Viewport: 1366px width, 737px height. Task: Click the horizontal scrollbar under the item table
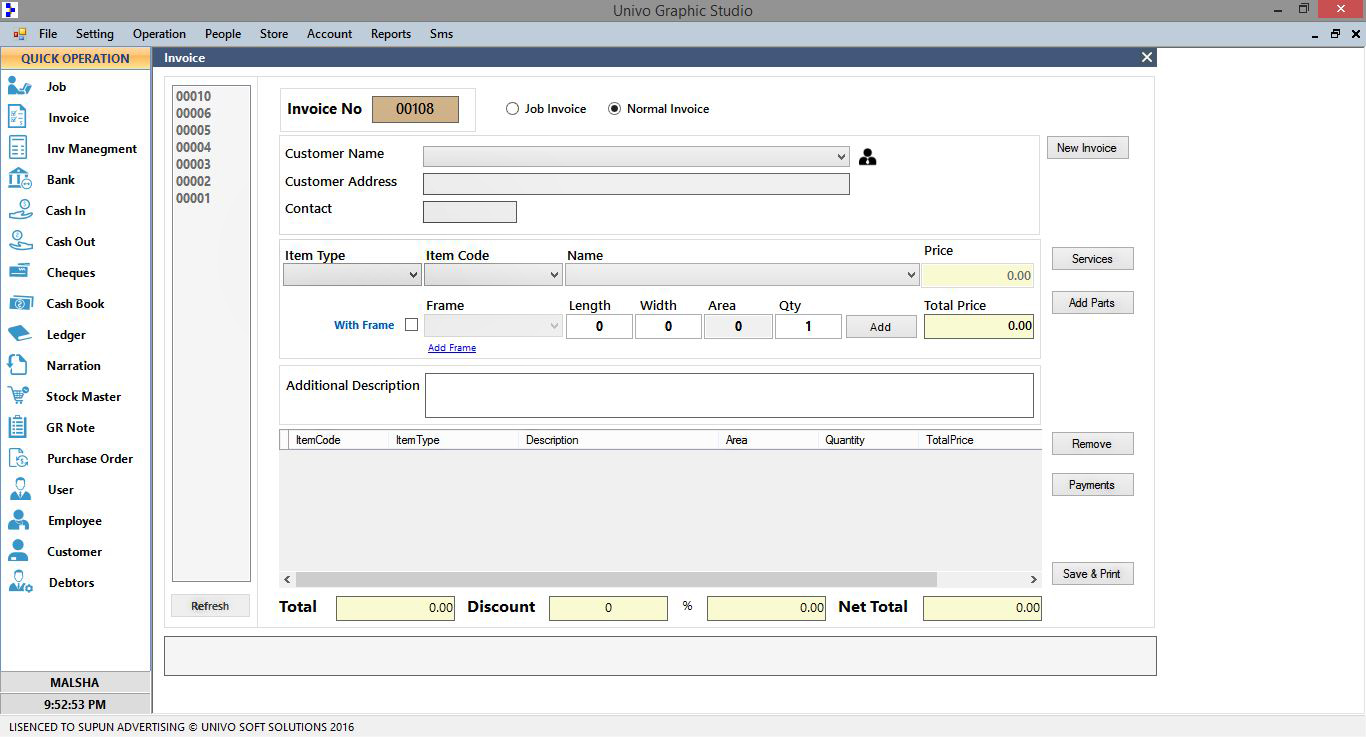coord(616,580)
